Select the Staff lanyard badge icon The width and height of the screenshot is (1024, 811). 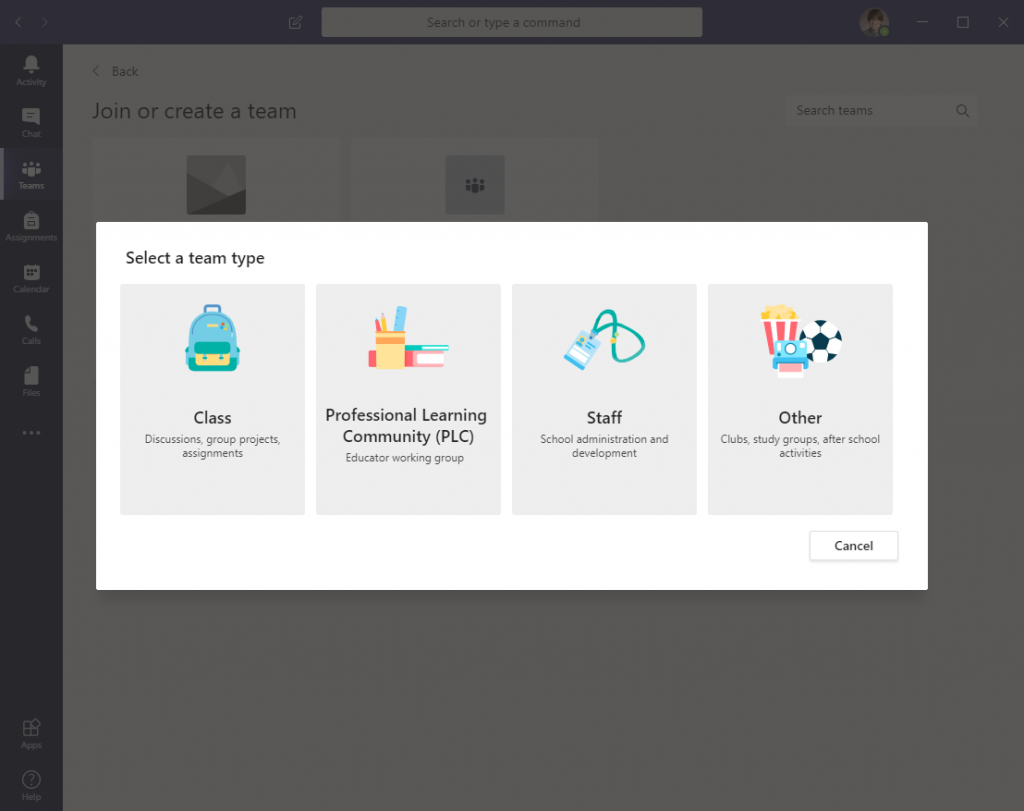[604, 339]
